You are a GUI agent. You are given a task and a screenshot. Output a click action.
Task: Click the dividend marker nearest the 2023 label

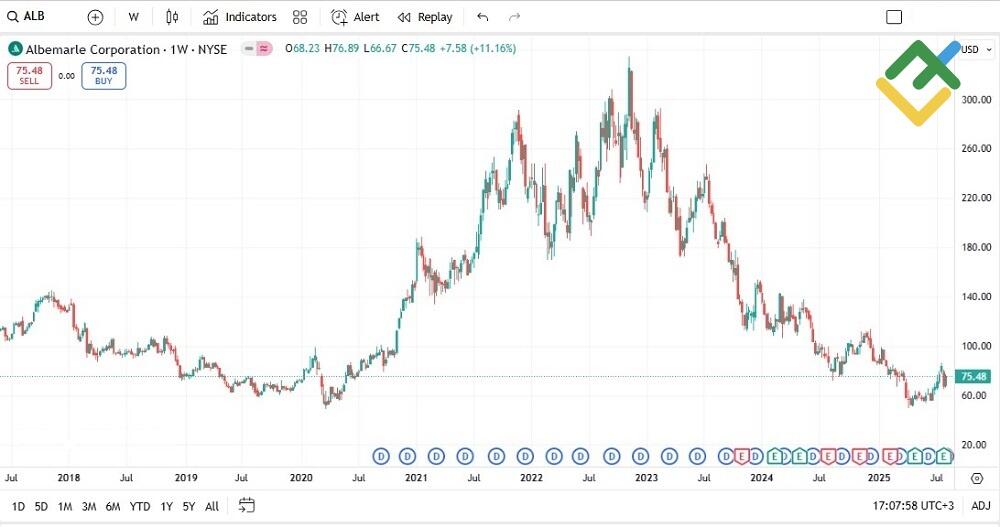click(640, 456)
